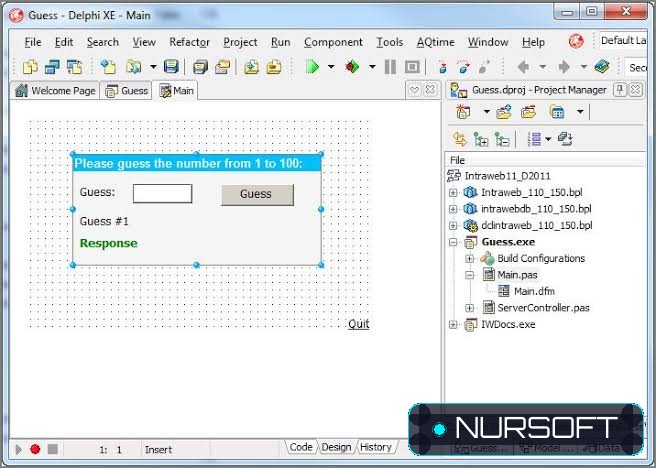This screenshot has width=656, height=468.
Task: Collapse the Guess.exe project node
Action: (453, 242)
